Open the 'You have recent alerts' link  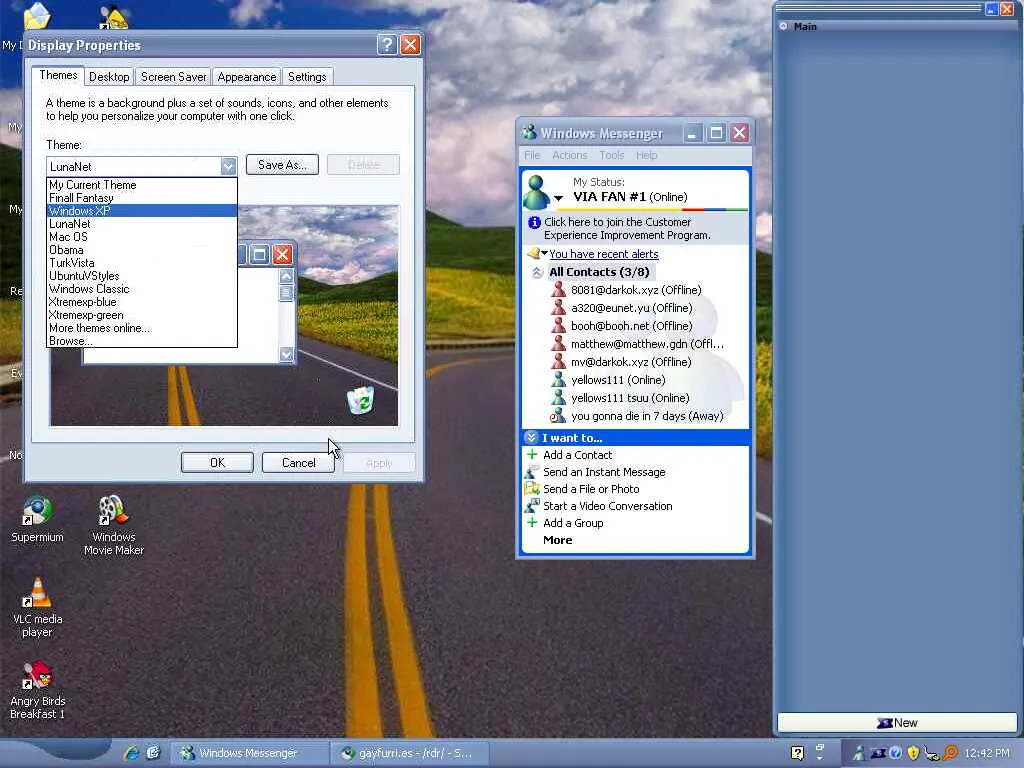[603, 254]
